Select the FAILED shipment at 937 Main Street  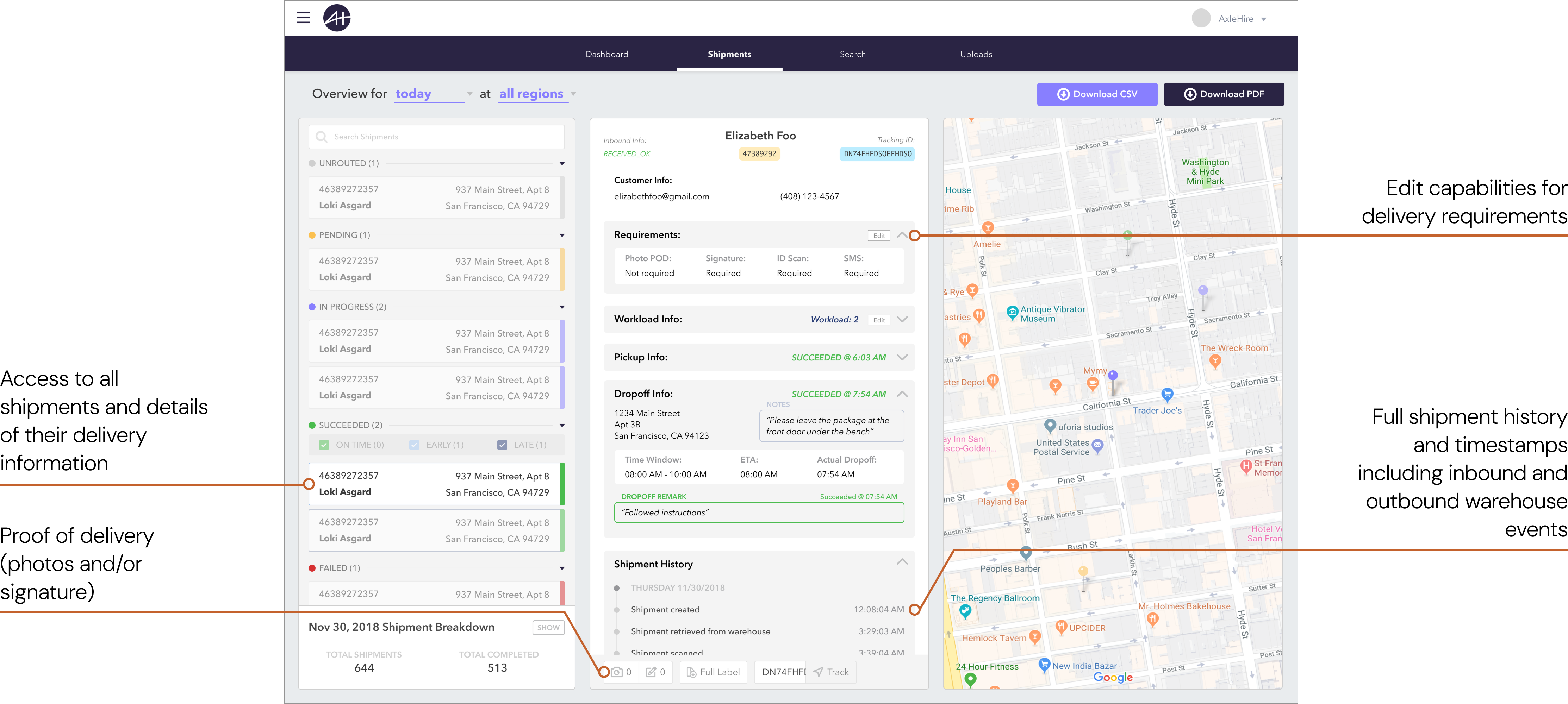(x=435, y=594)
